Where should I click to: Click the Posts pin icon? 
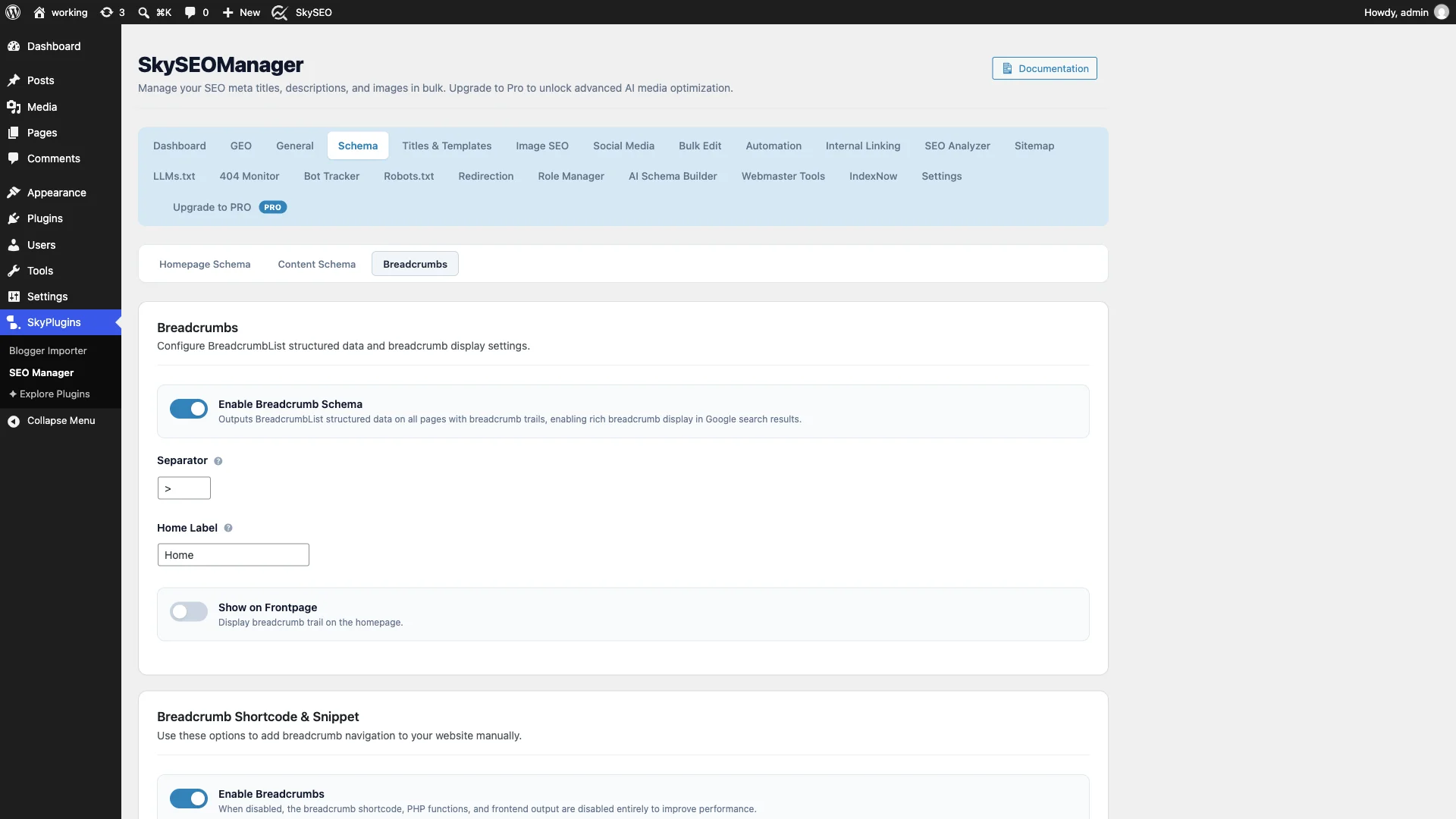point(14,80)
